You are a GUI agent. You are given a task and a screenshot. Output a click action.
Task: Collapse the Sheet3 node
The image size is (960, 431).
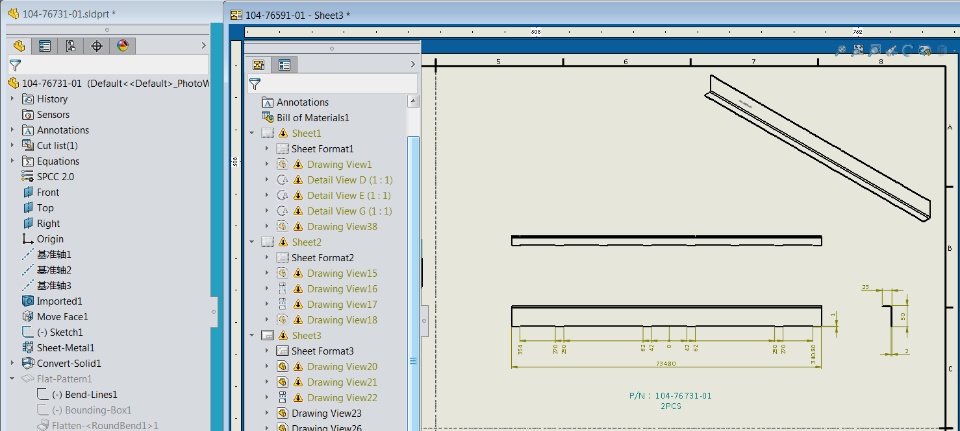(x=252, y=335)
